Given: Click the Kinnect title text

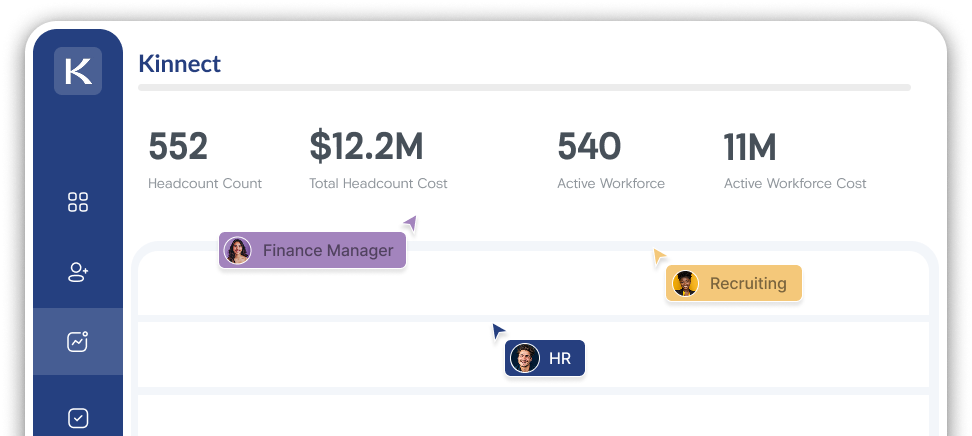Looking at the screenshot, I should [180, 64].
